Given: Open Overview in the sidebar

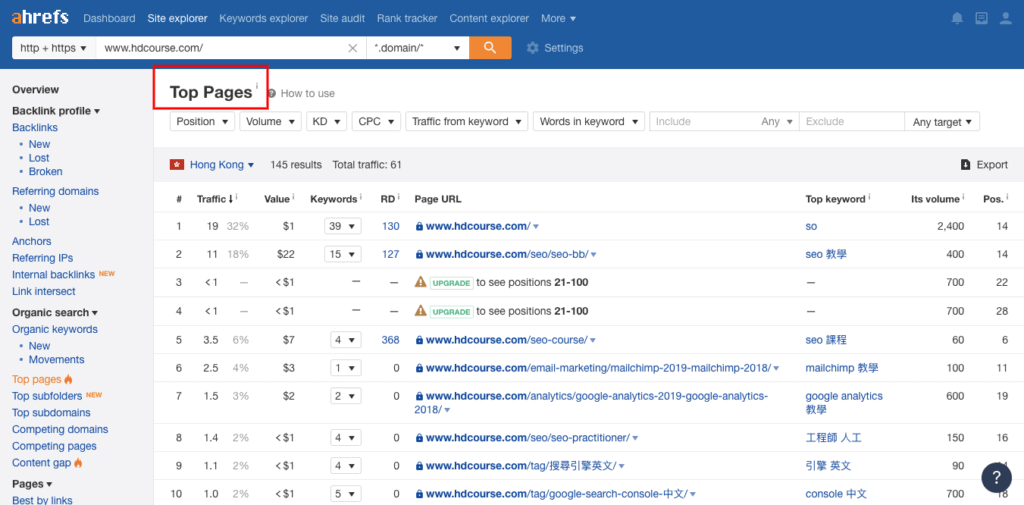Looking at the screenshot, I should tap(35, 90).
